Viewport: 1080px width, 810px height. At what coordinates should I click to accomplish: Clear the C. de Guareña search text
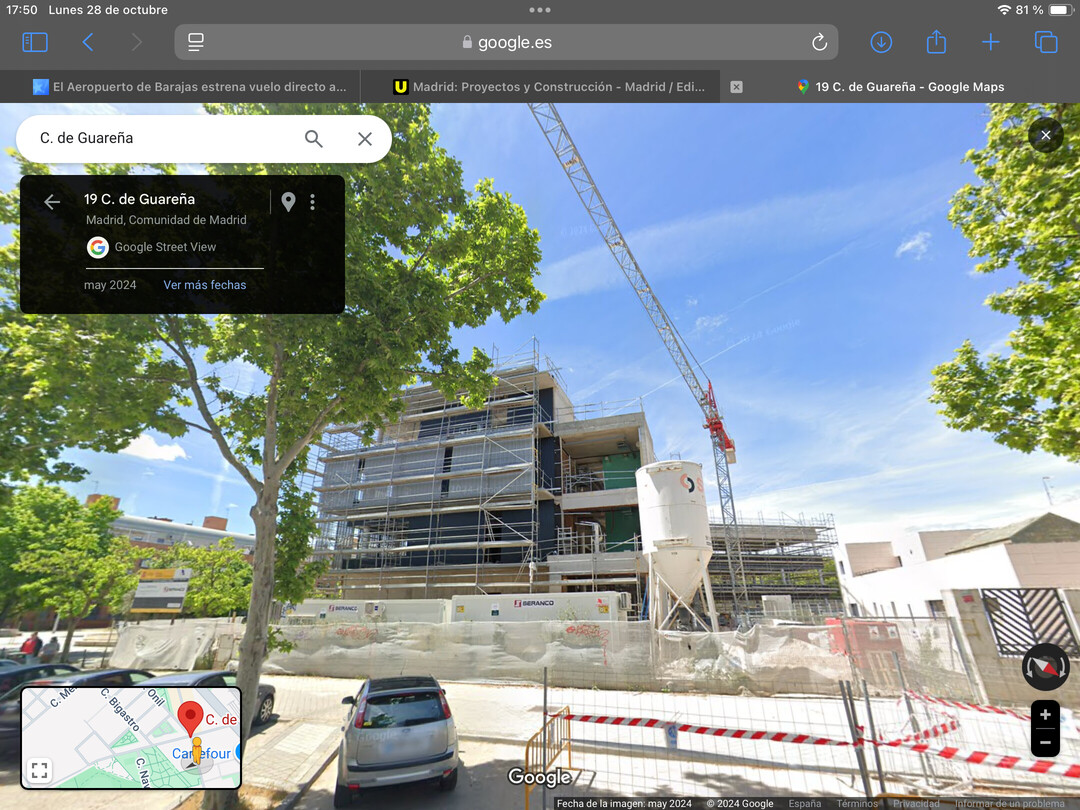tap(365, 138)
